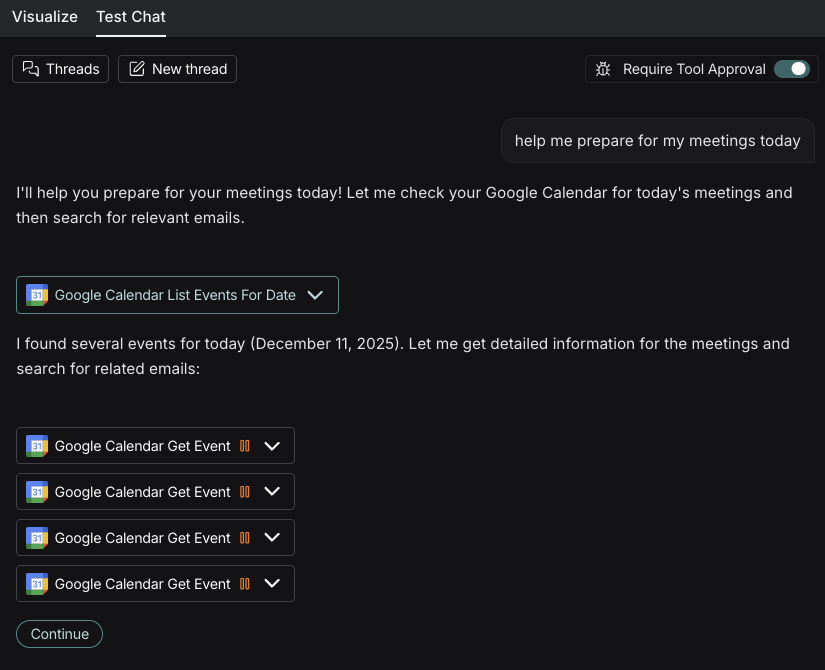This screenshot has width=825, height=670.
Task: Click the bug icon beside Require Tool Approval
Action: coord(603,68)
